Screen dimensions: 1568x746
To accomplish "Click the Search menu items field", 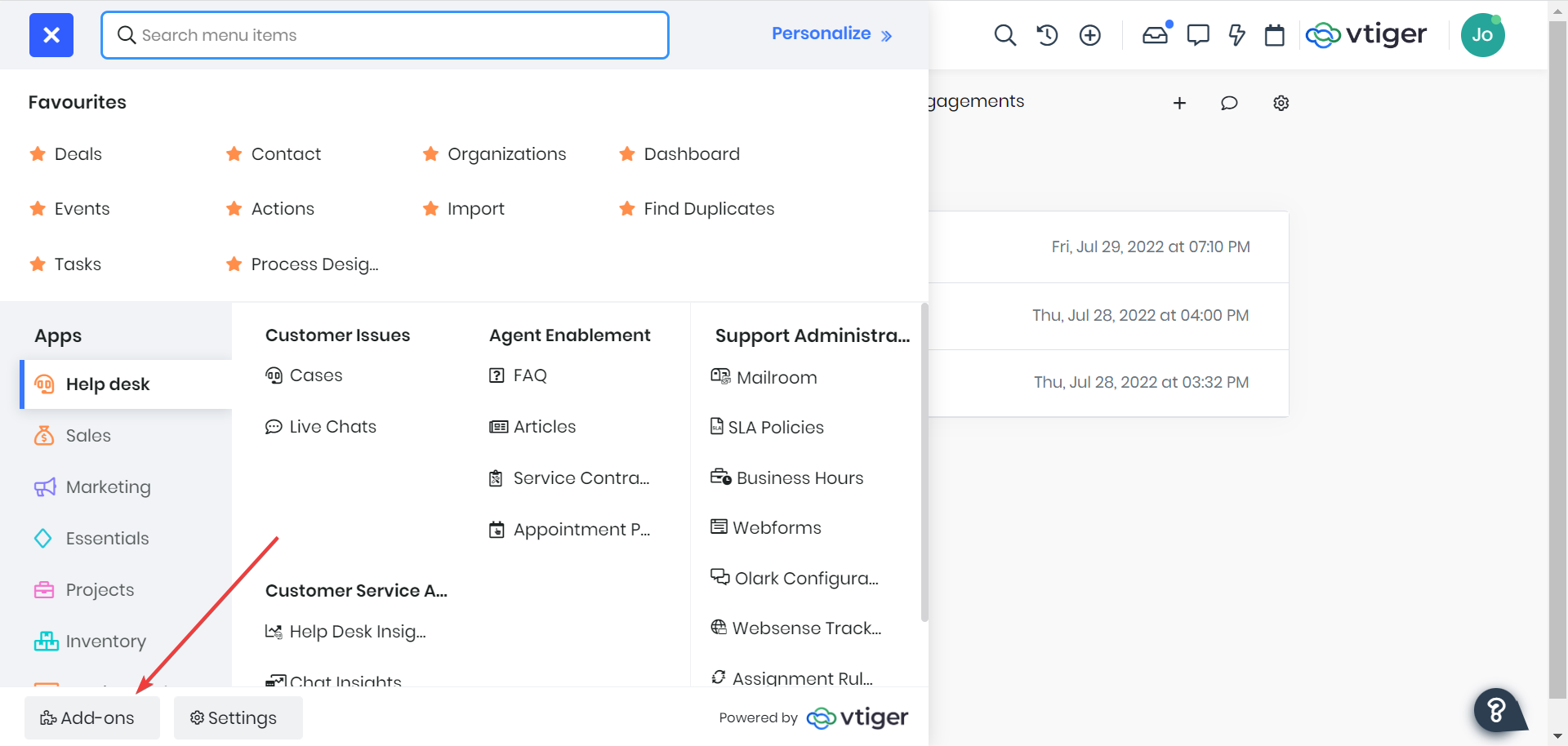I will [x=385, y=35].
